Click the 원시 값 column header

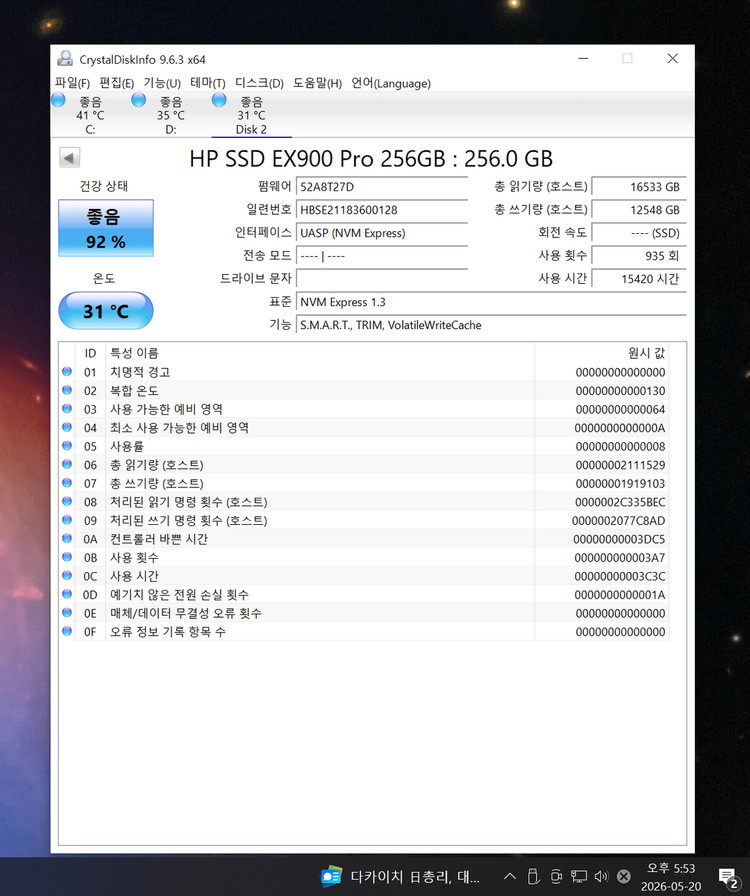coord(601,353)
